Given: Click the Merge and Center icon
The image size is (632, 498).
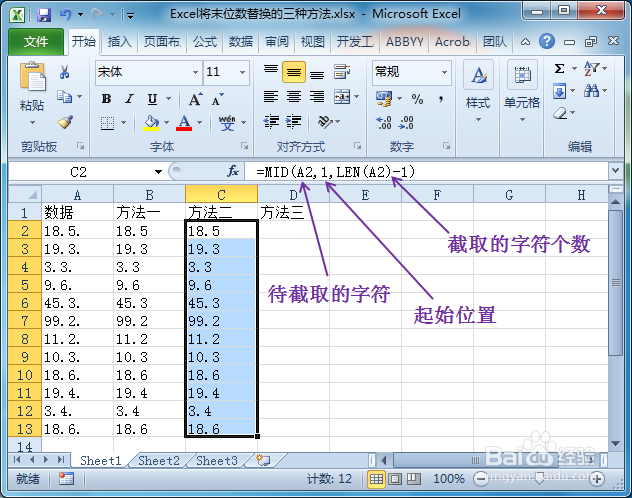Looking at the screenshot, I should click(342, 97).
